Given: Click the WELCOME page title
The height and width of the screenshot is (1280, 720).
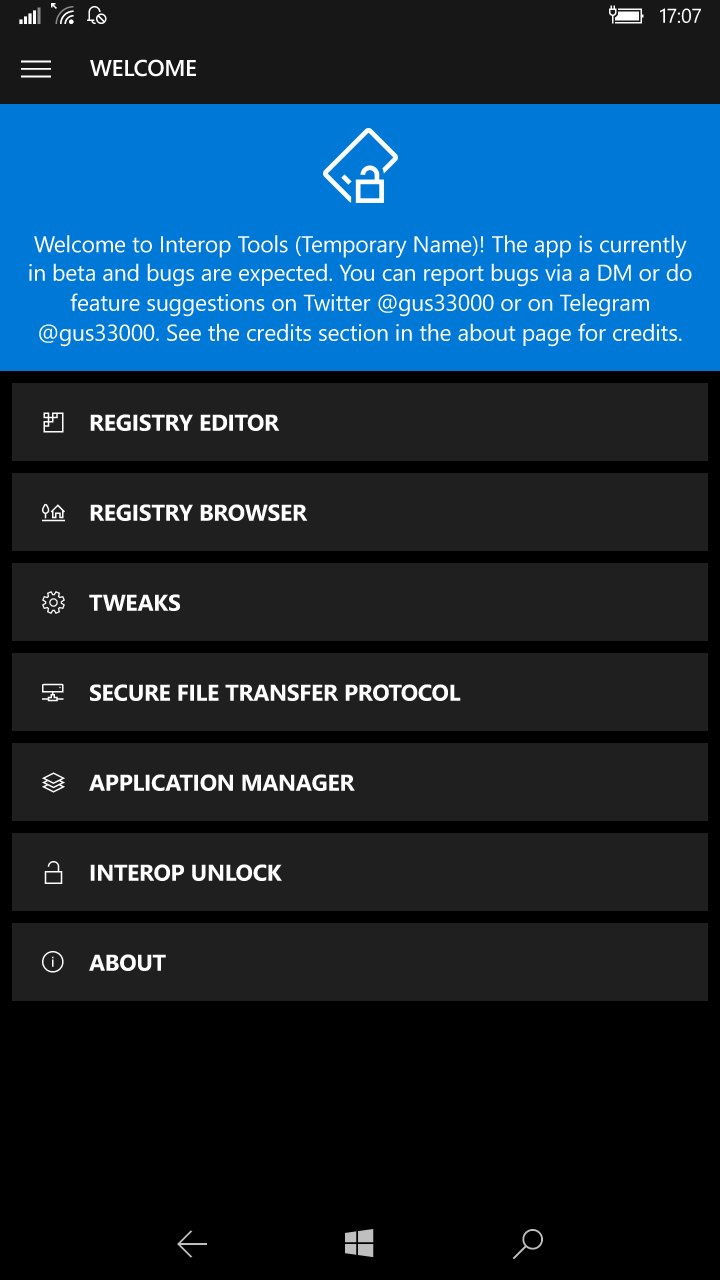Looking at the screenshot, I should pos(143,69).
